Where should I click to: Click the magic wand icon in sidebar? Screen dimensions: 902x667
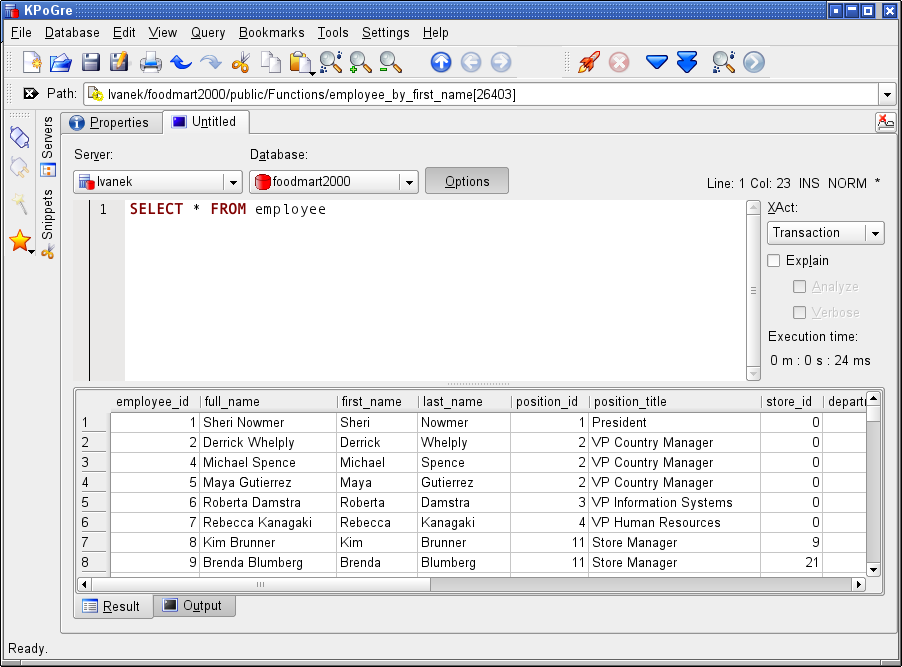(20, 204)
